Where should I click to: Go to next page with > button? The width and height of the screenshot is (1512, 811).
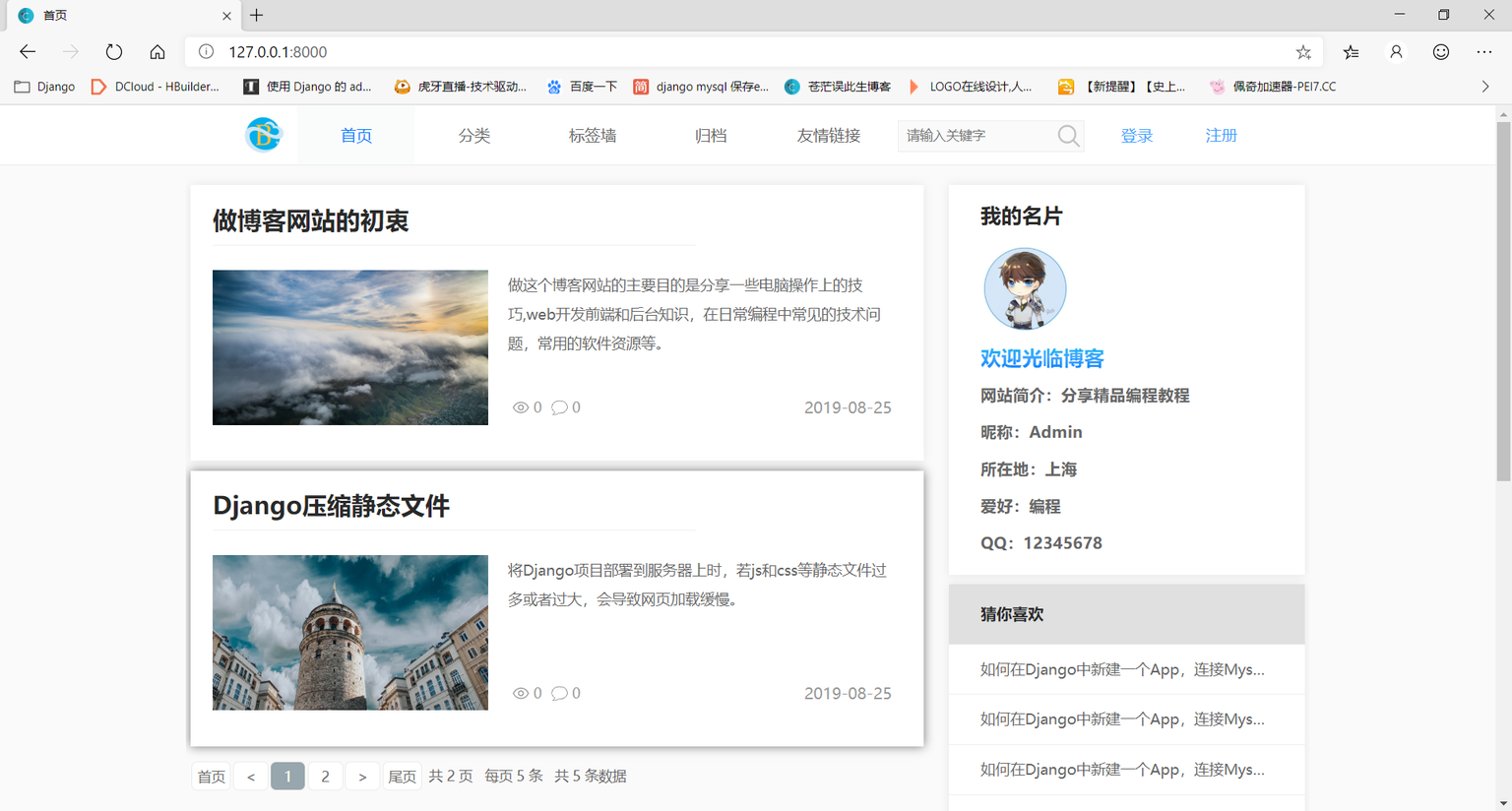coord(362,777)
